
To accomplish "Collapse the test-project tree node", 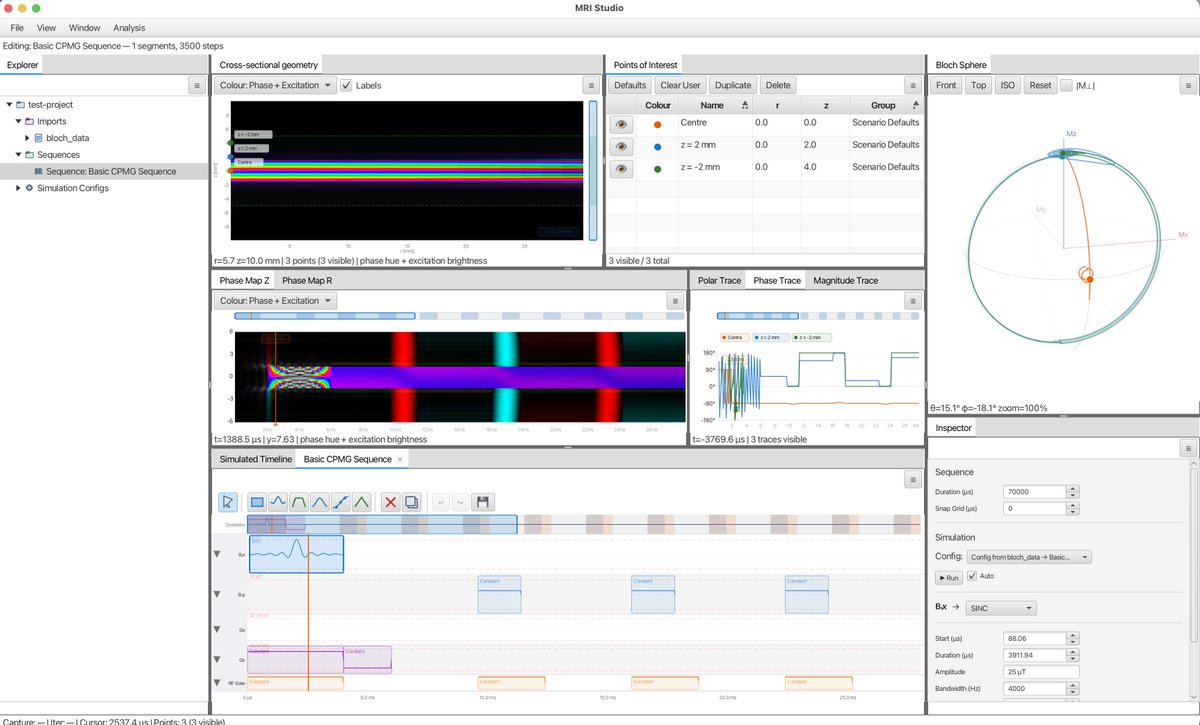I will coord(10,105).
